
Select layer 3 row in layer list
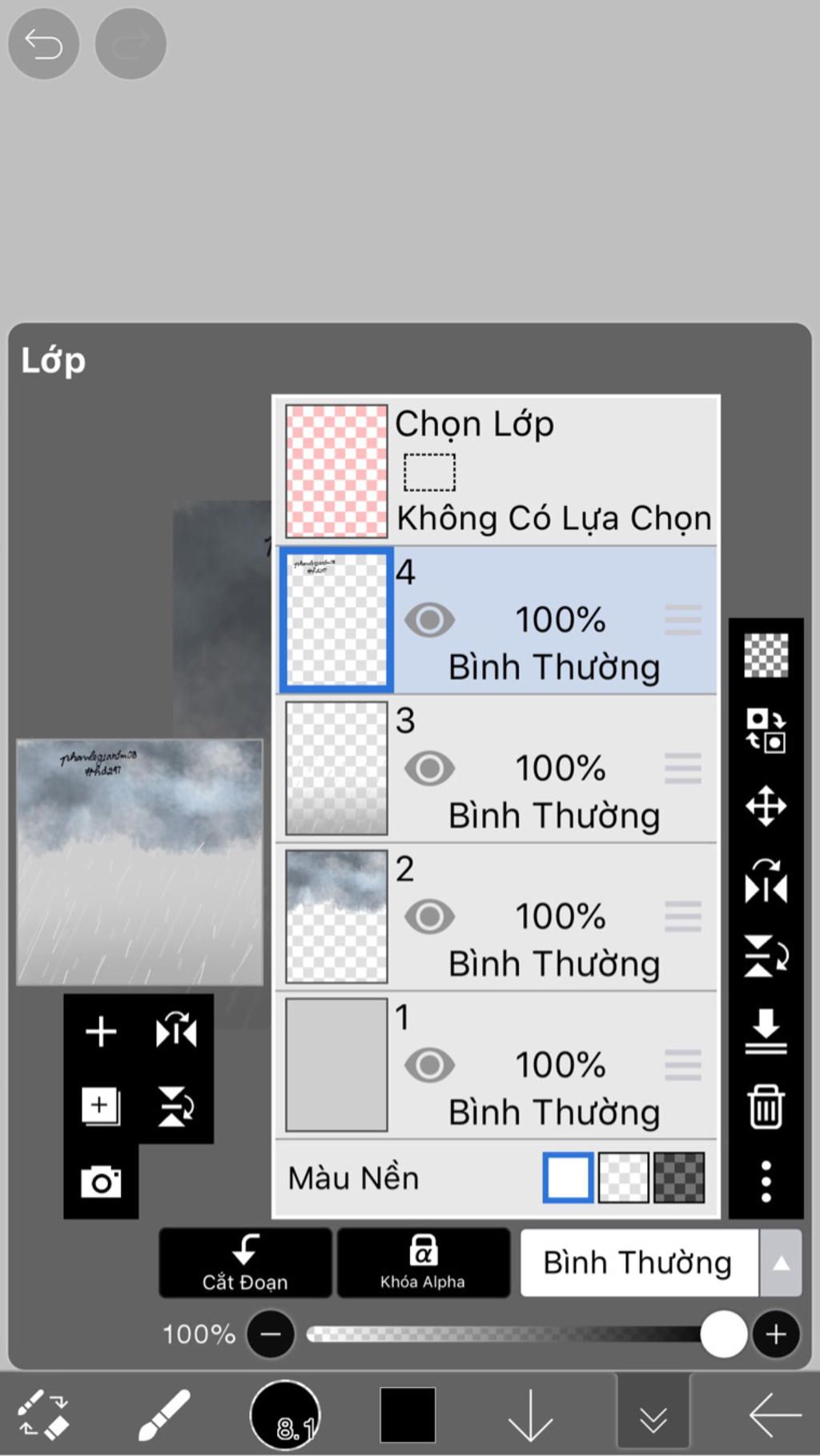click(496, 769)
